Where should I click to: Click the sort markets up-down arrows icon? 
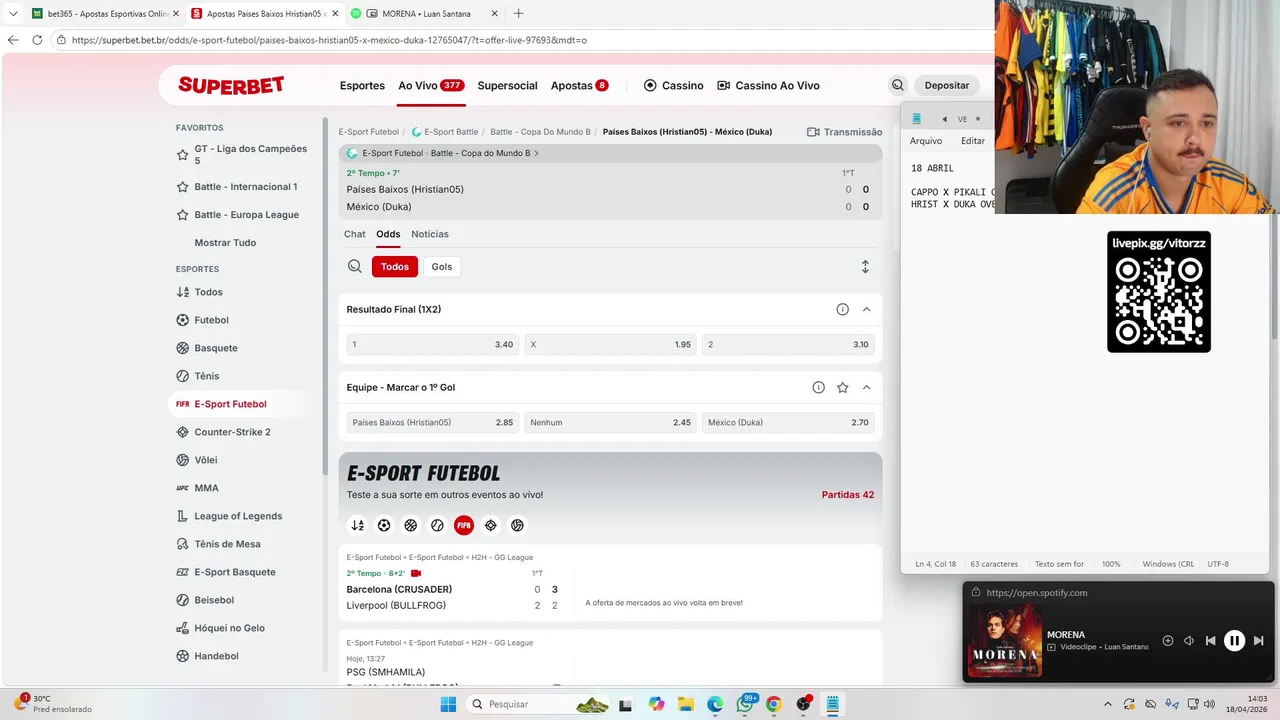pyautogui.click(x=865, y=267)
